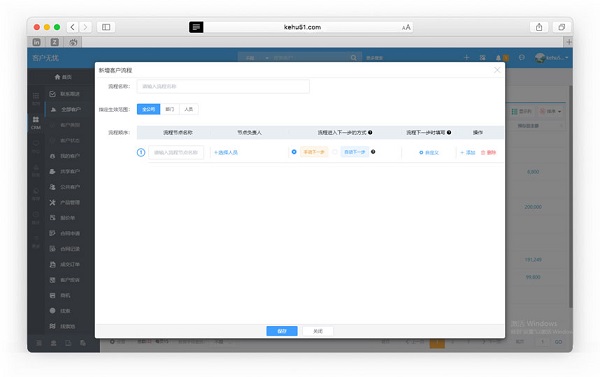Open Safari share icon
This screenshot has width=600, height=377.
coord(539,27)
